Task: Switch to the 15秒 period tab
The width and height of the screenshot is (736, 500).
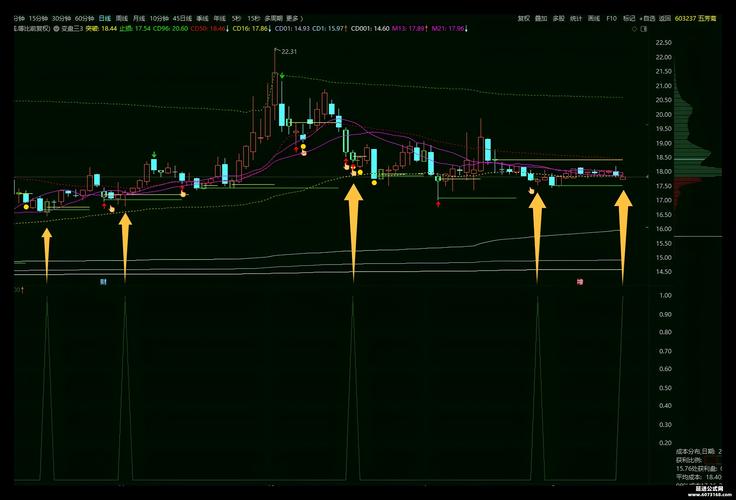Action: click(x=253, y=18)
